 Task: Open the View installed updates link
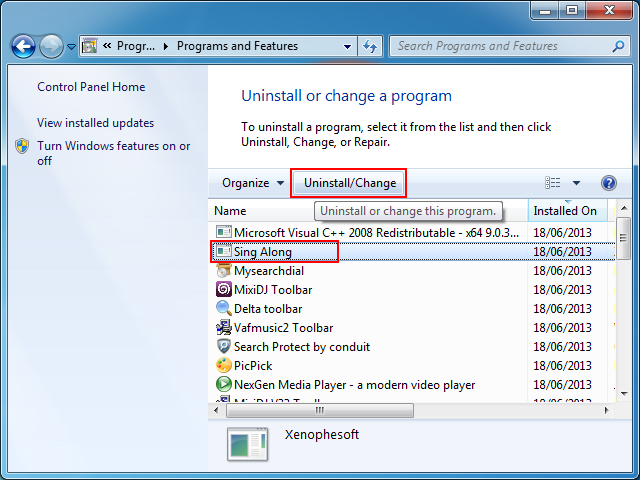pyautogui.click(x=96, y=123)
